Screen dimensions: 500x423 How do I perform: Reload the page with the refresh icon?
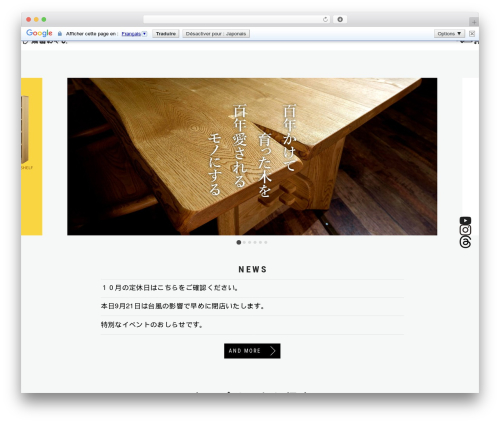tap(325, 19)
